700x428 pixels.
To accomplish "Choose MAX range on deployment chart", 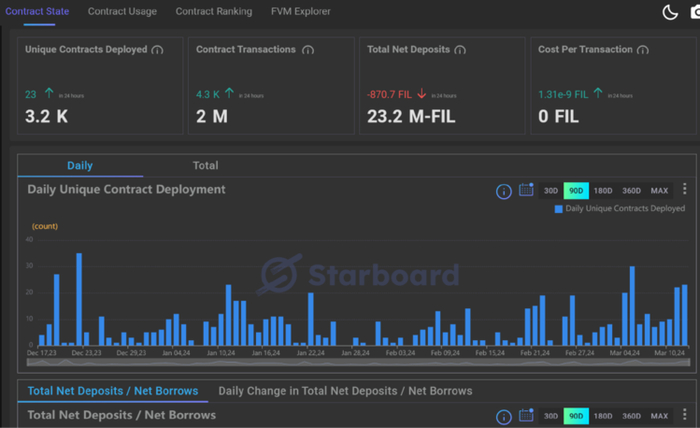I will tap(659, 191).
